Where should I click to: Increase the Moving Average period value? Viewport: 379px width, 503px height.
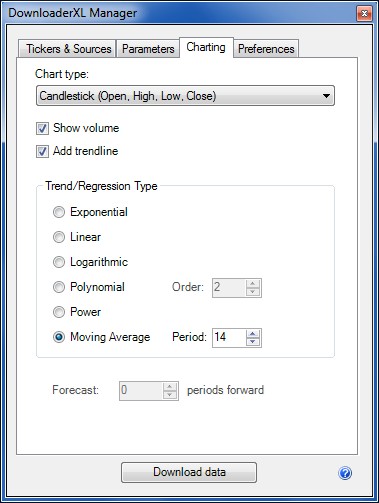tap(253, 334)
